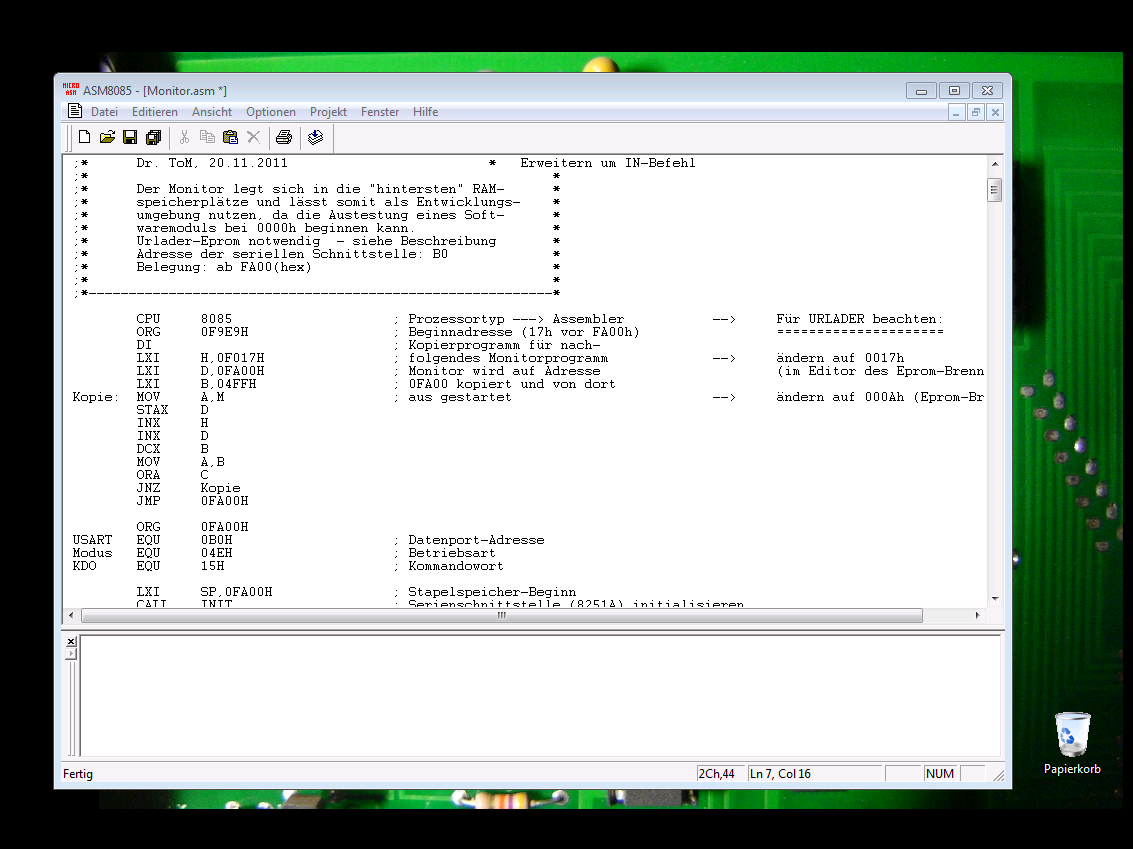Image resolution: width=1133 pixels, height=849 pixels.
Task: Click the vertical scrollbar up arrow
Action: pos(995,164)
